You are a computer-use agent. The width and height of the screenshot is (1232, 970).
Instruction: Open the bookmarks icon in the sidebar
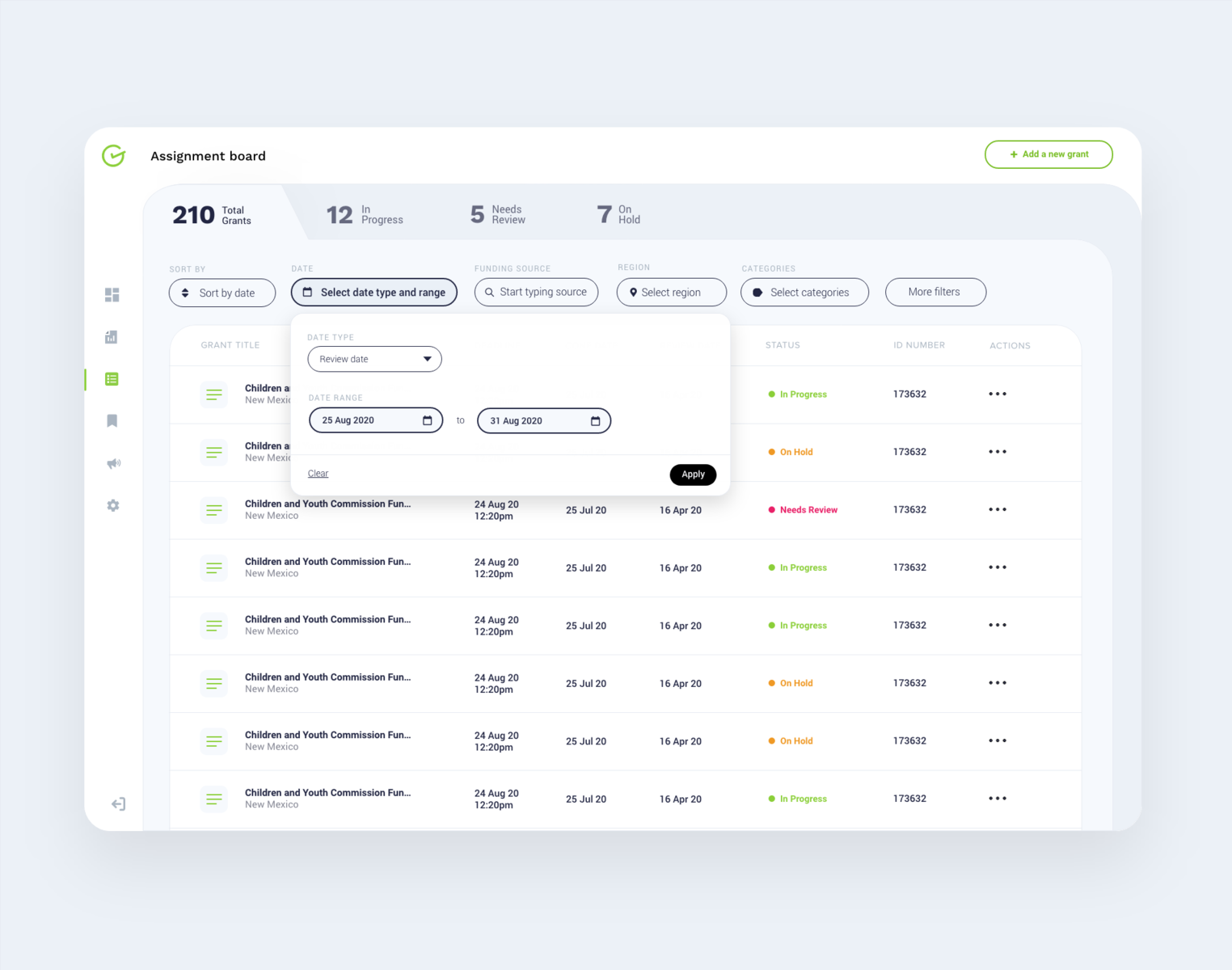point(112,421)
